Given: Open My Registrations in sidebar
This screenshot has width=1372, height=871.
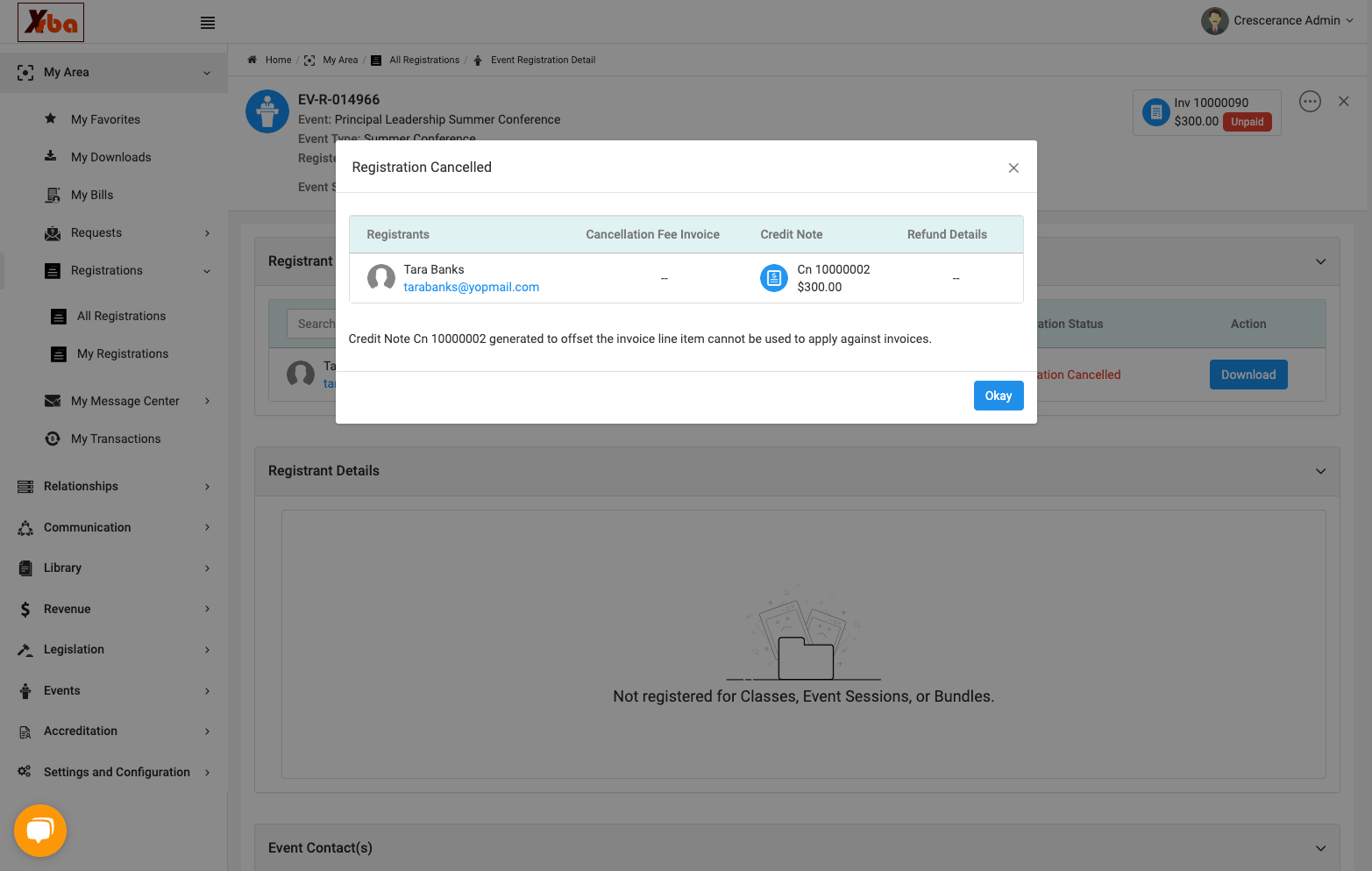Looking at the screenshot, I should click(123, 353).
